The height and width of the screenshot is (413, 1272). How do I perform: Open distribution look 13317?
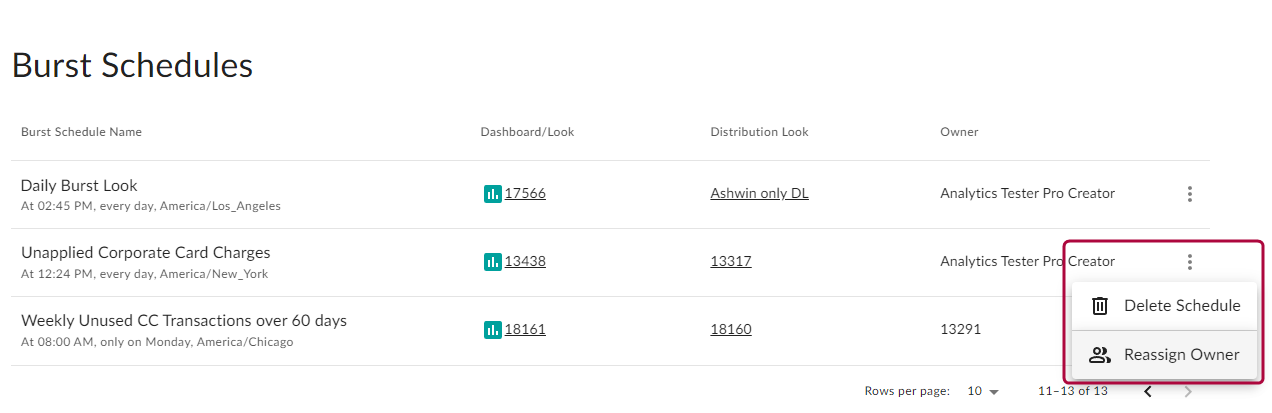[730, 262]
